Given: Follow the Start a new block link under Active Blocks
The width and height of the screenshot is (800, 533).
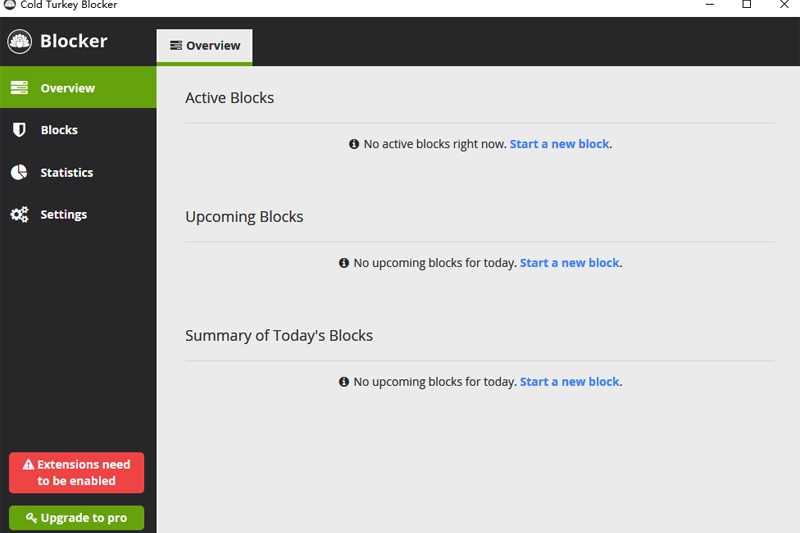Looking at the screenshot, I should [x=559, y=144].
